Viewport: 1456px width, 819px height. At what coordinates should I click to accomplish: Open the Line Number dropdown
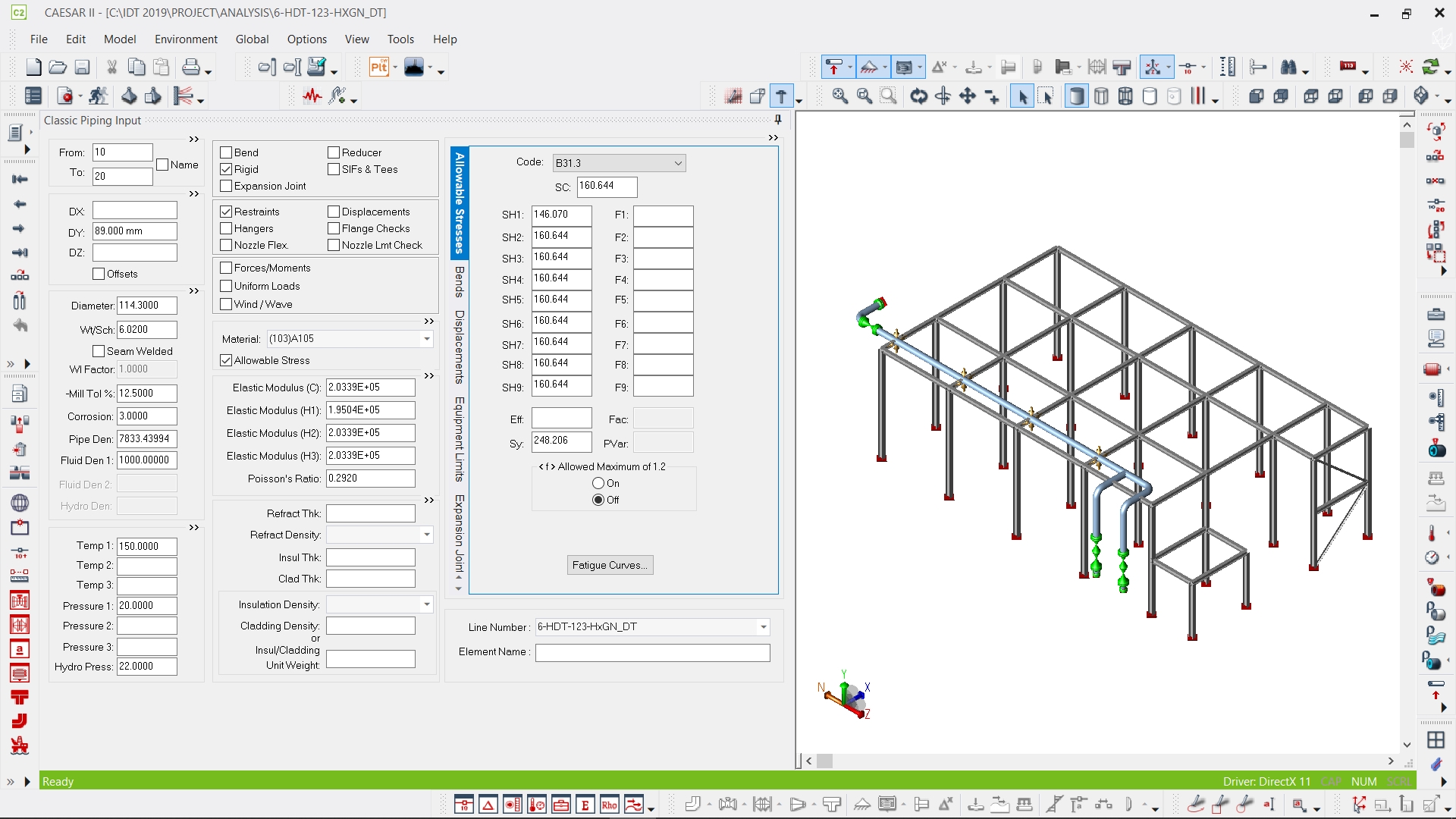tap(763, 627)
